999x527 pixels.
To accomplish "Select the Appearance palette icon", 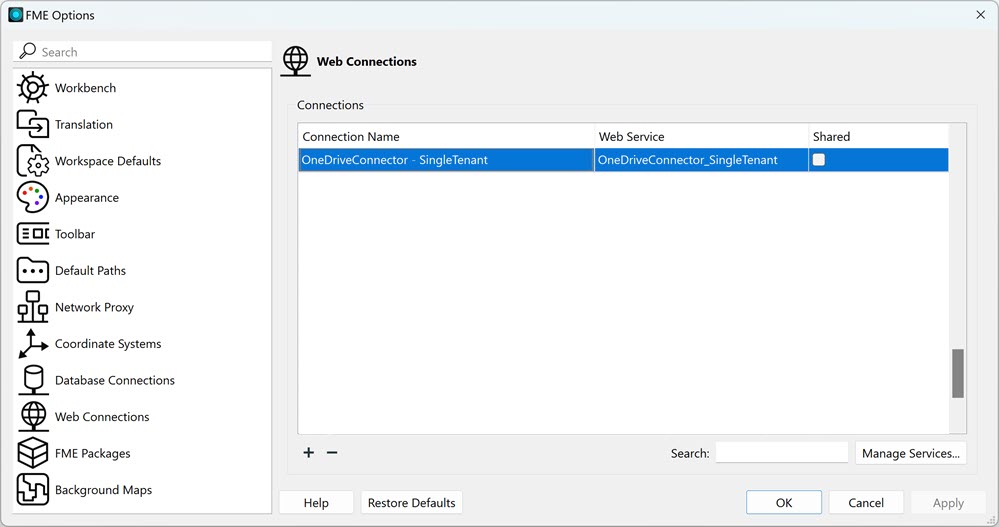I will point(32,198).
